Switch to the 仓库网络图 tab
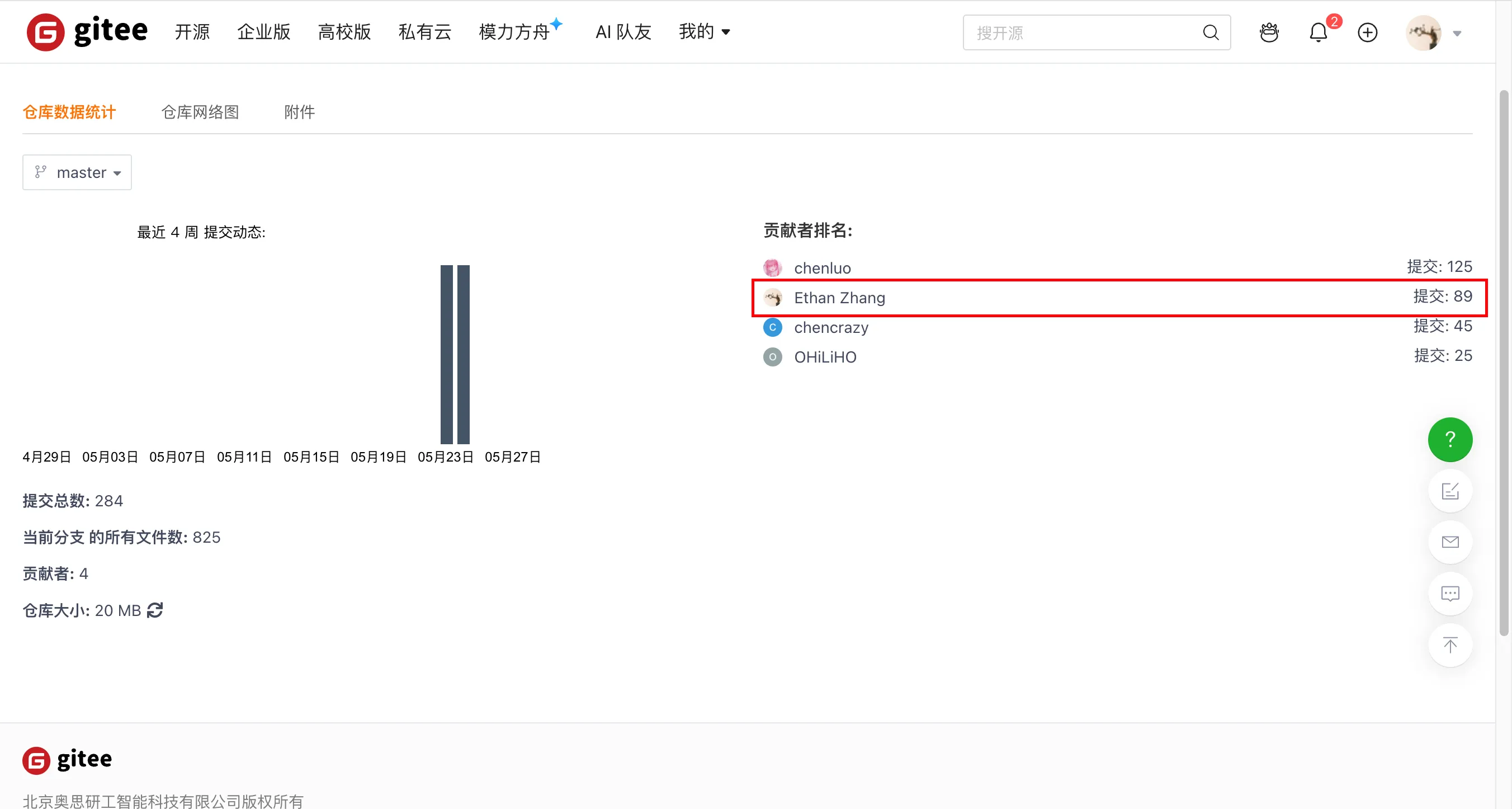Screen dimensions: 1512x809 (x=200, y=112)
